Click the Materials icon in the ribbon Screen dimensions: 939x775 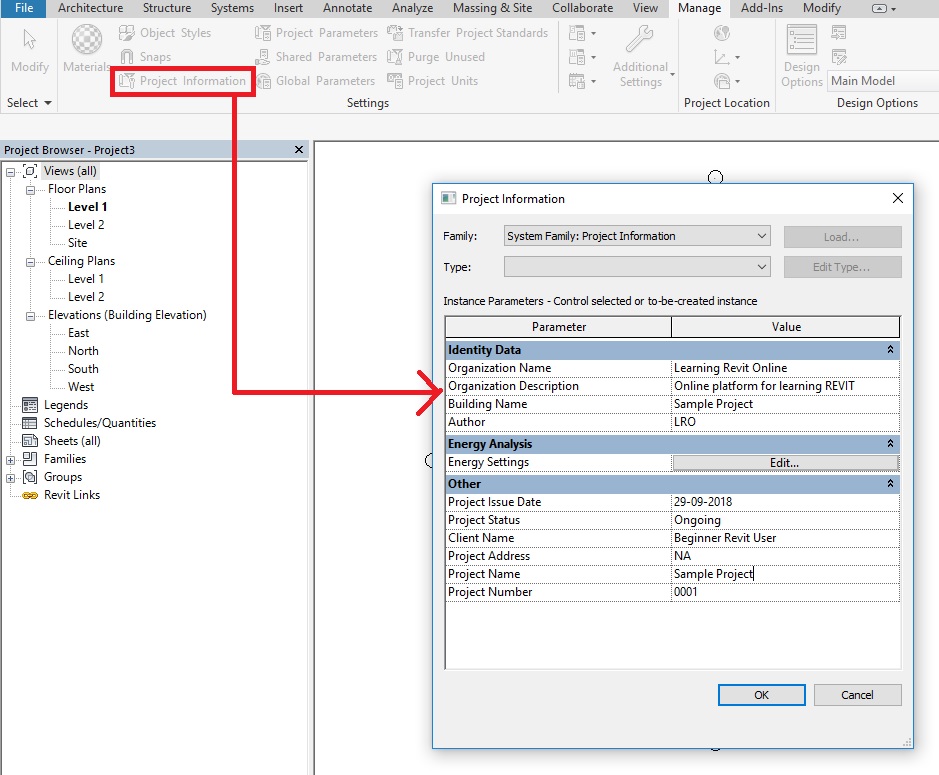(87, 40)
